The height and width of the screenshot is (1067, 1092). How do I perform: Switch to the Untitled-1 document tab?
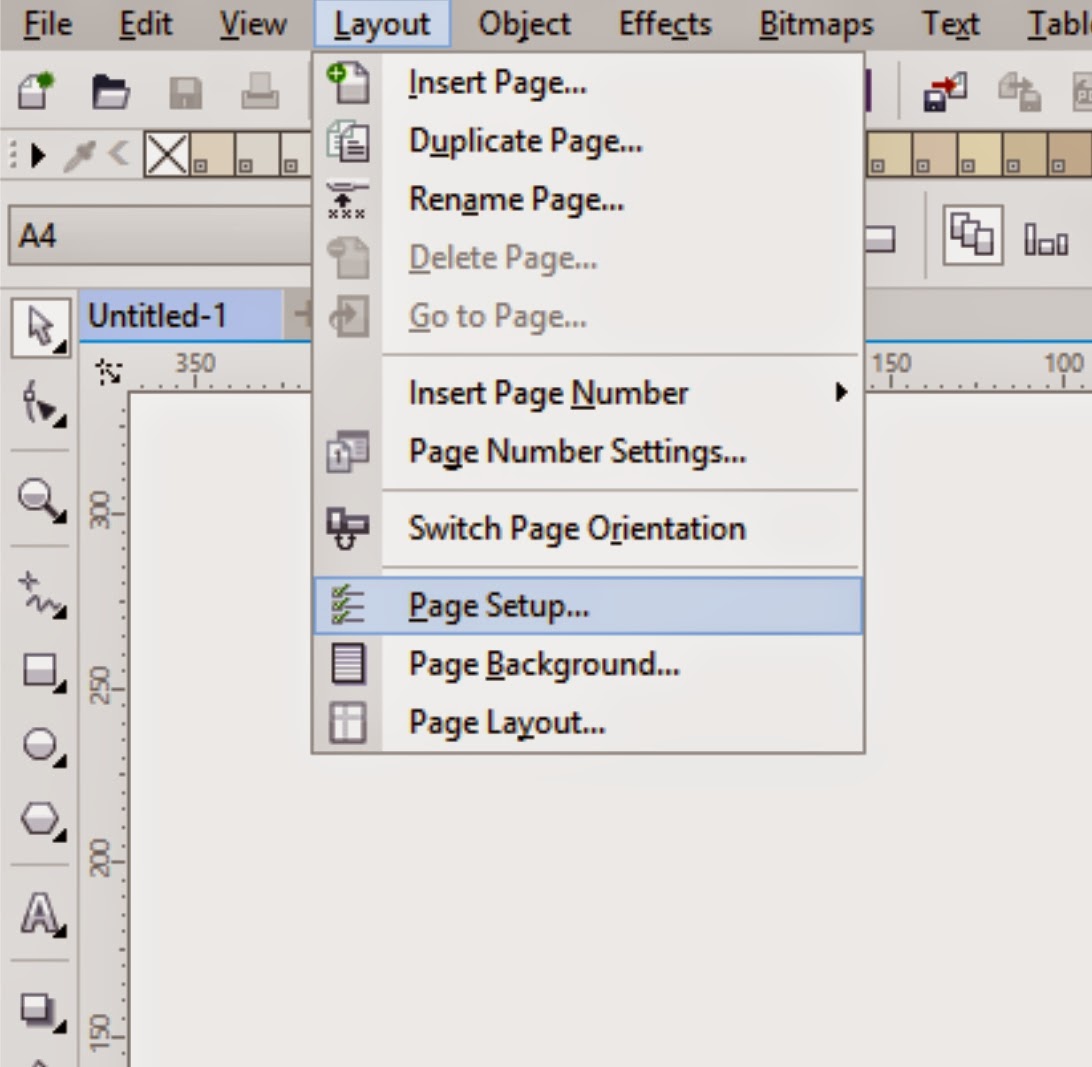point(155,315)
